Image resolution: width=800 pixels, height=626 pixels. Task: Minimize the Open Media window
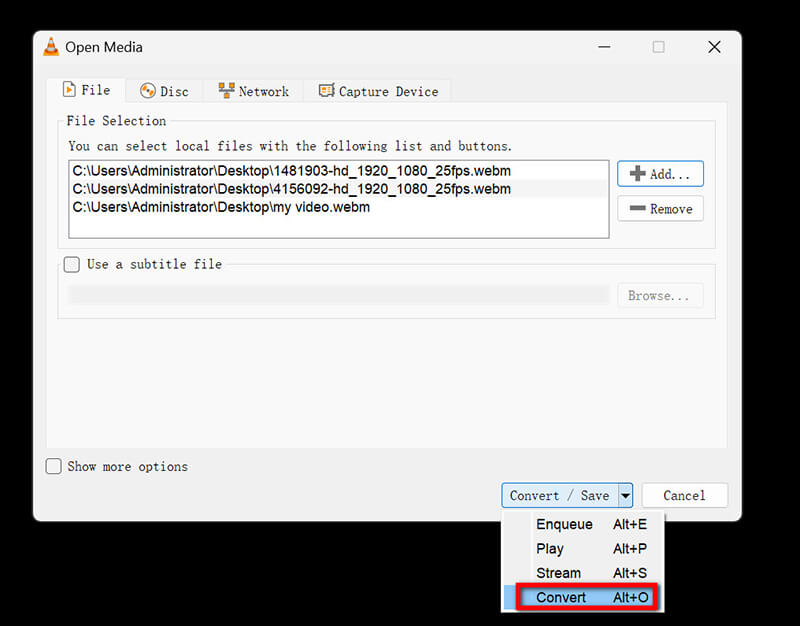tap(605, 47)
